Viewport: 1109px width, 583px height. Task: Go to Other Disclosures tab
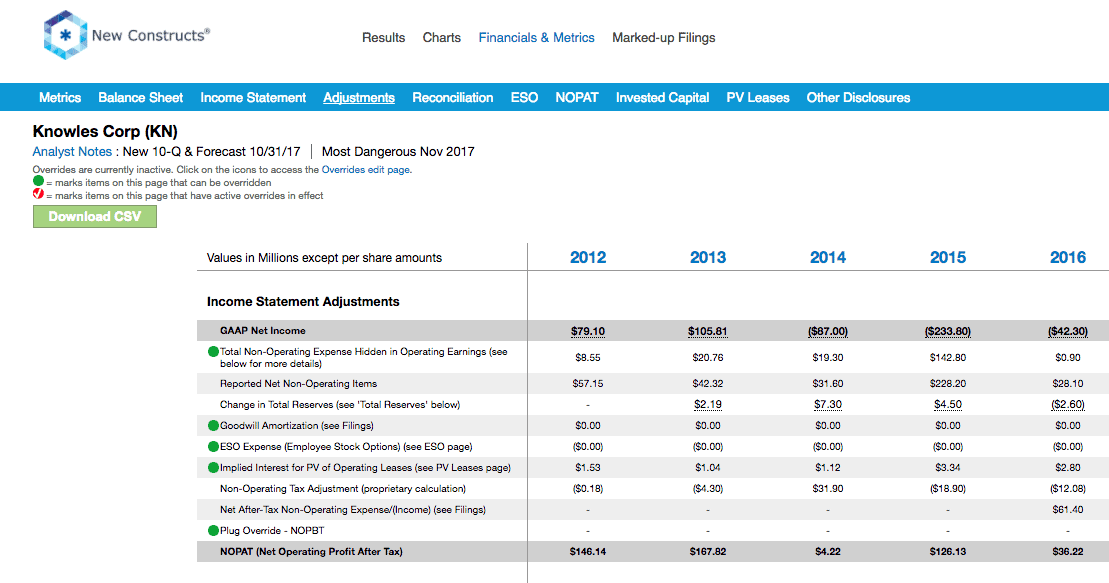pos(858,98)
